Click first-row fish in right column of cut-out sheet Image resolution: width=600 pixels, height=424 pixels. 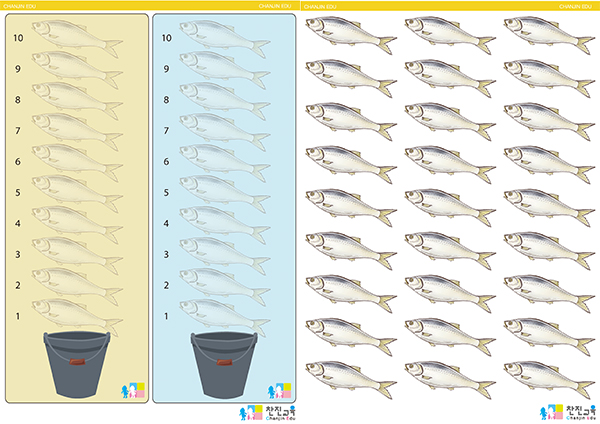point(549,35)
